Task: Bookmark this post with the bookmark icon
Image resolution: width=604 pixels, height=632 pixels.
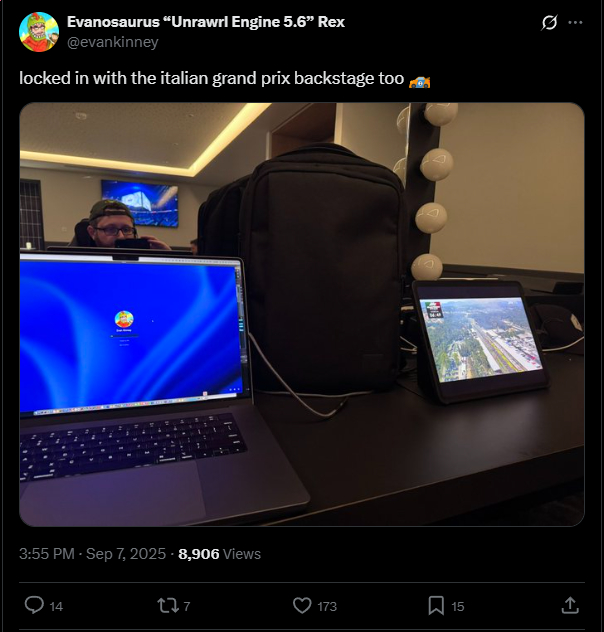Action: coord(436,605)
